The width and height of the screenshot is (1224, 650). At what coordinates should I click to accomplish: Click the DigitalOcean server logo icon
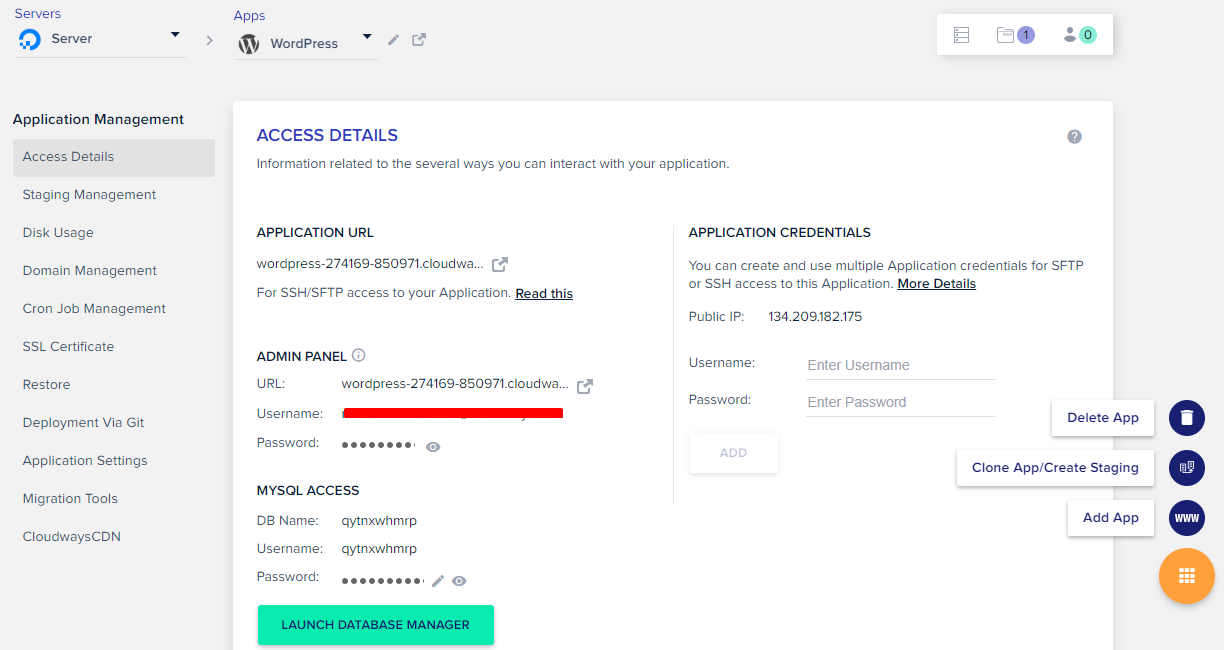(x=30, y=39)
